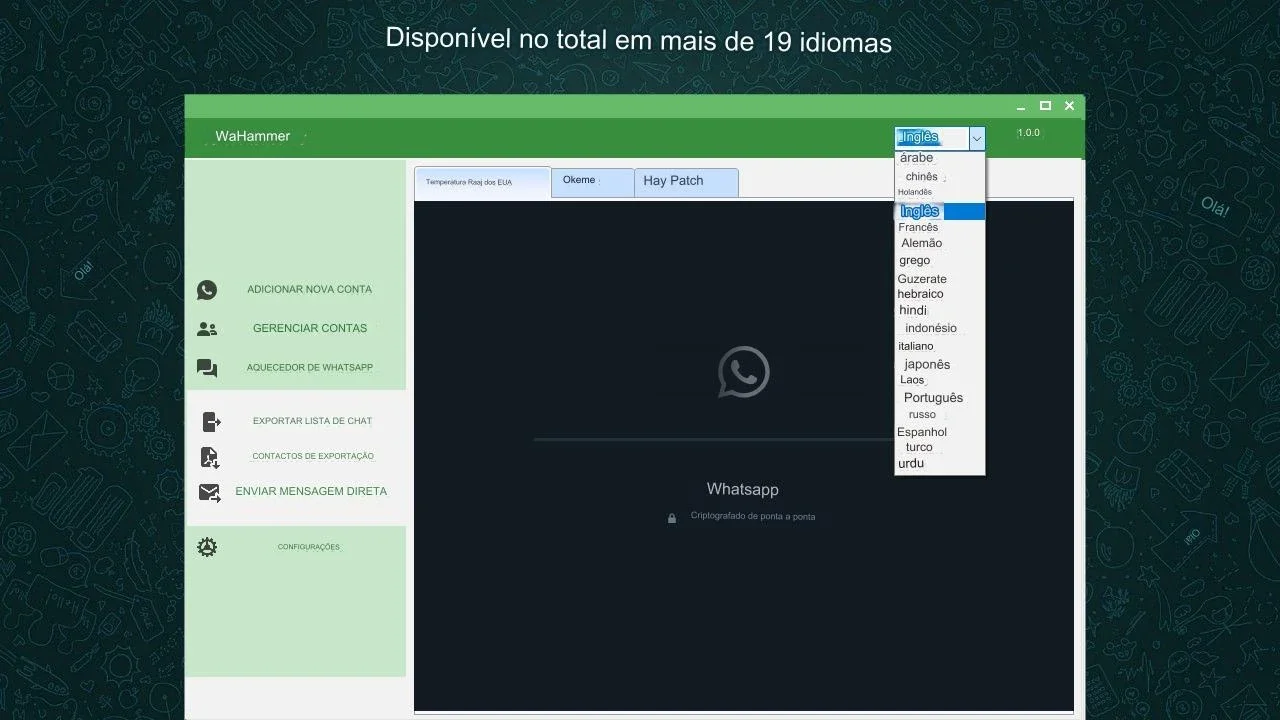The image size is (1280, 720).
Task: Open Gerenciar Contas
Action: (x=310, y=328)
